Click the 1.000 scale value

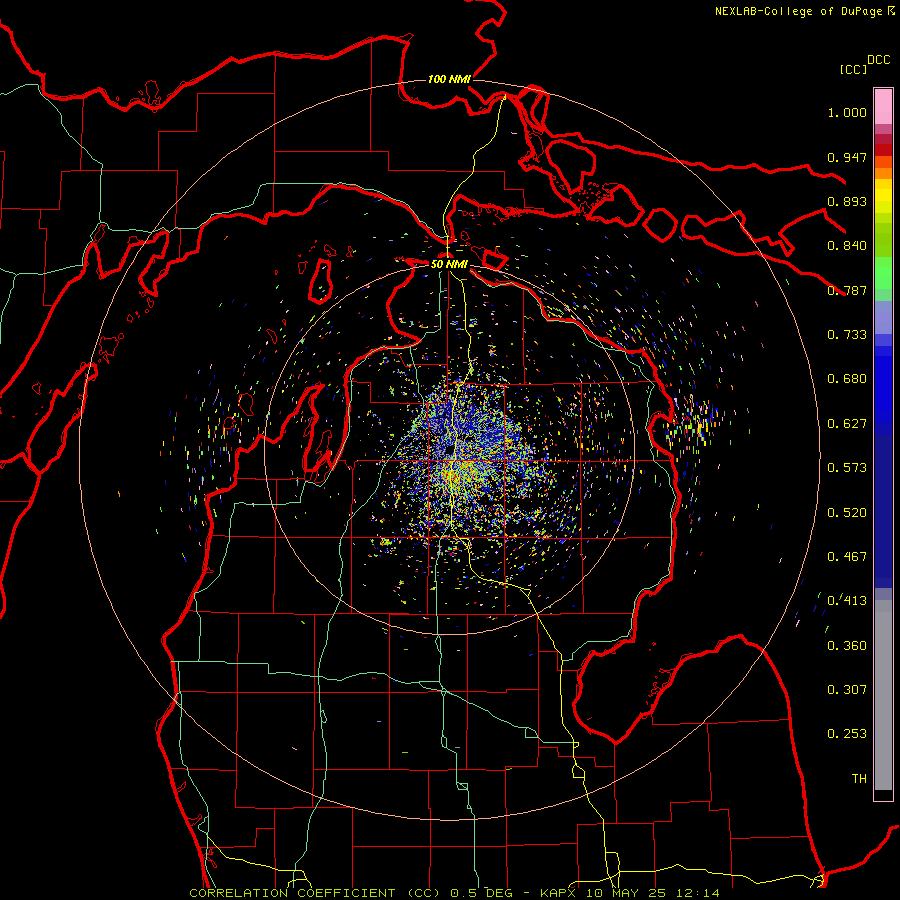(x=847, y=112)
